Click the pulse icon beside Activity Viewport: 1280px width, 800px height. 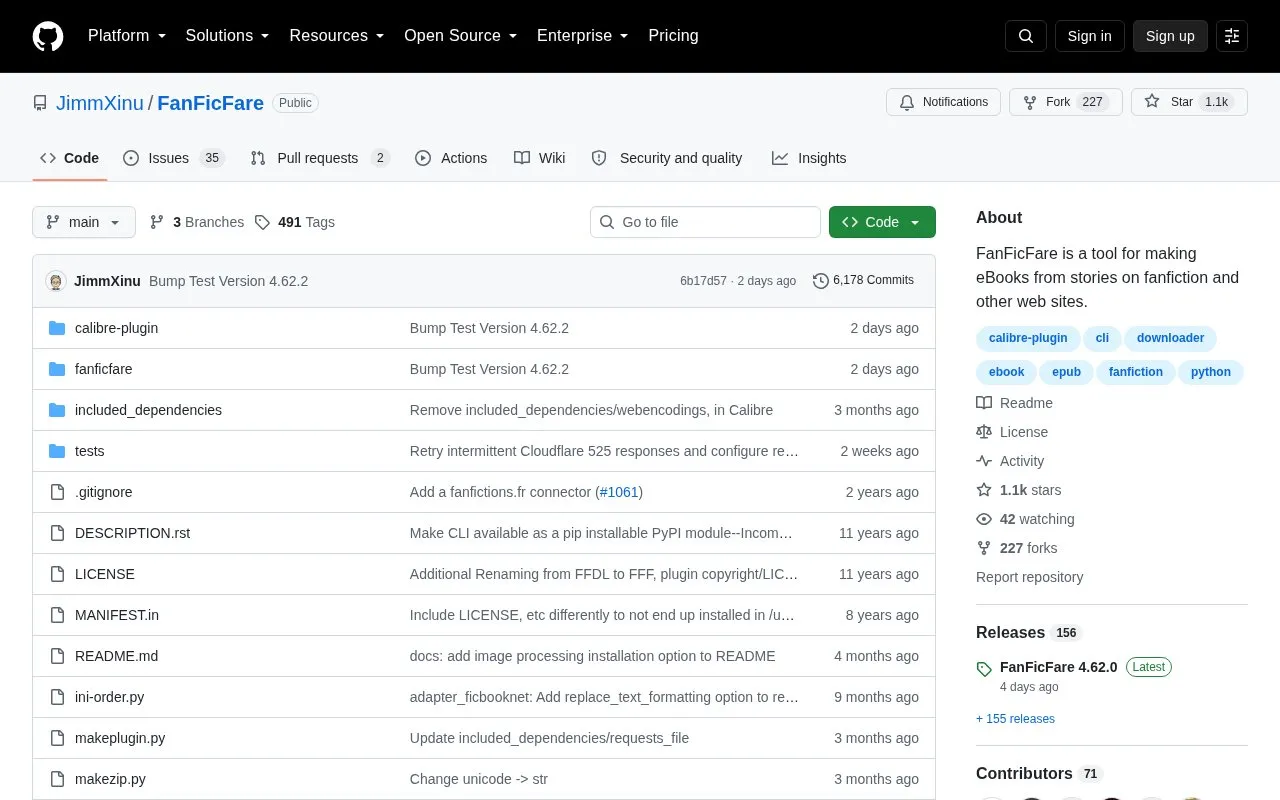tap(984, 461)
